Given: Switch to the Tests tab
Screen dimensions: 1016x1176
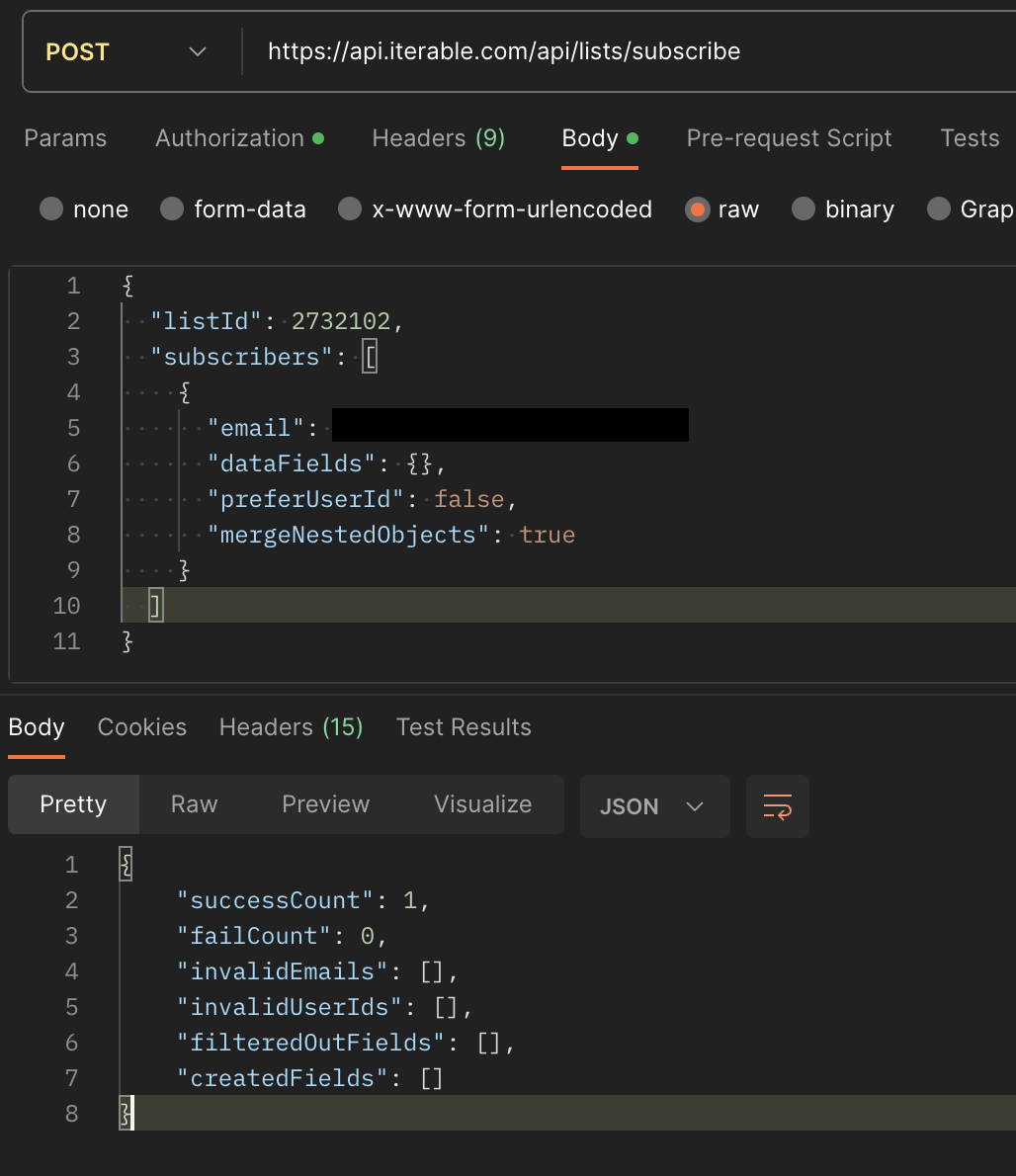Looking at the screenshot, I should click(x=970, y=138).
